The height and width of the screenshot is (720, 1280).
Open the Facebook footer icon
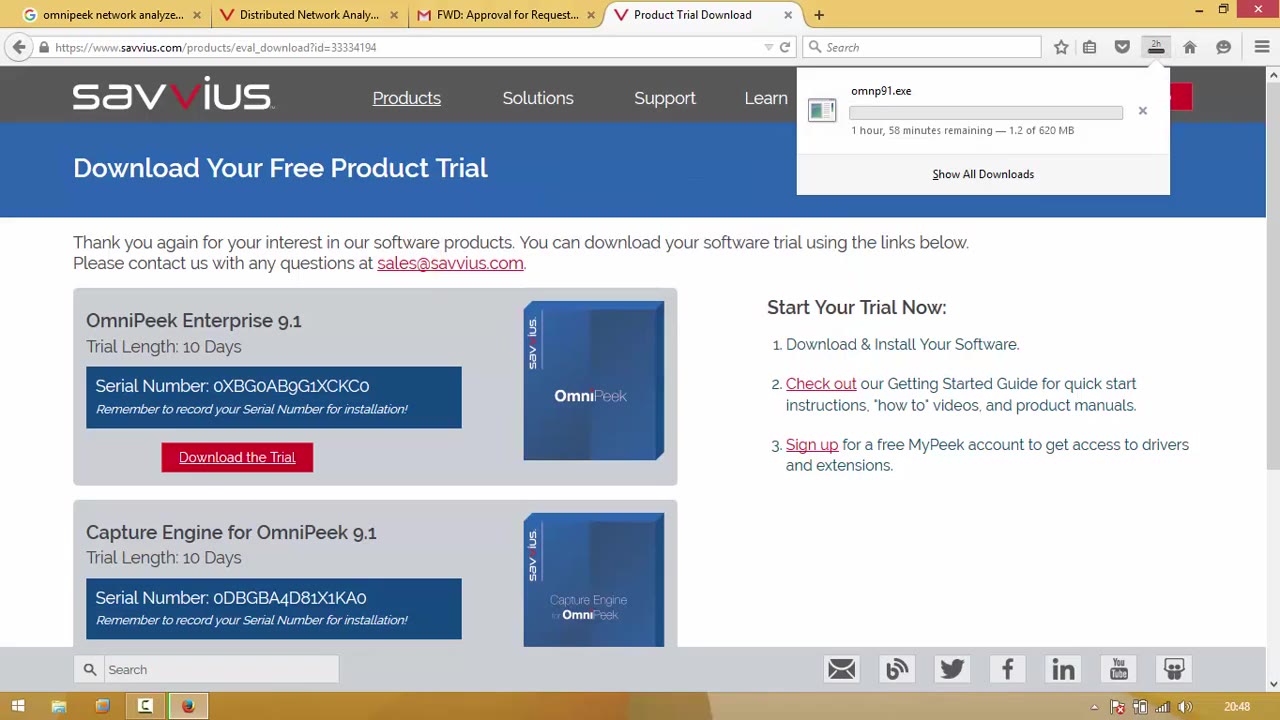[1007, 669]
